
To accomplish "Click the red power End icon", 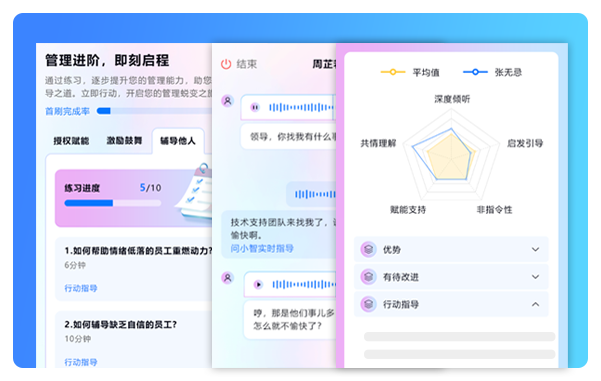I will coord(226,64).
